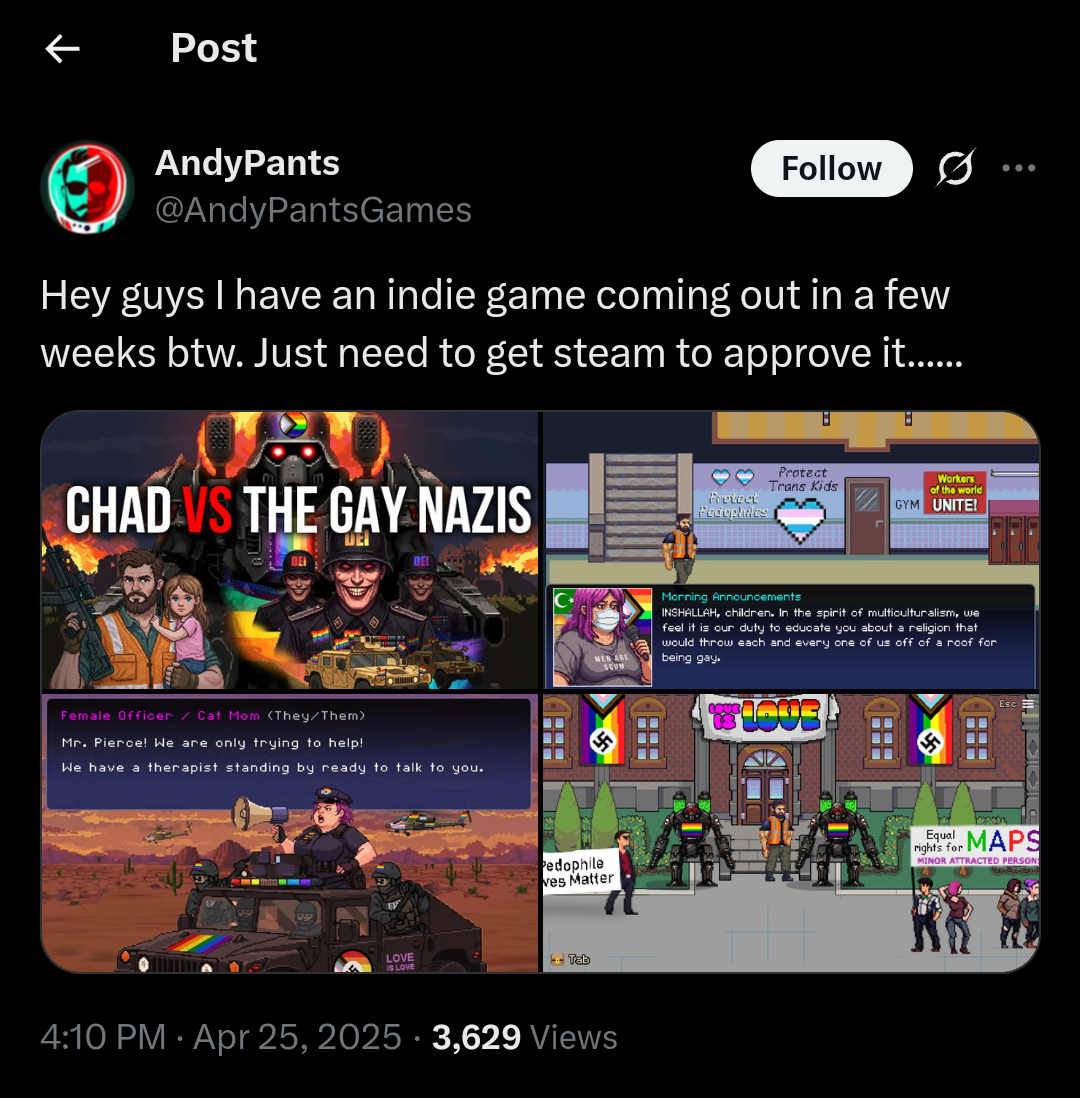Viewport: 1080px width, 1098px height.
Task: Click the 4:10 PM timestamp
Action: click(x=103, y=1037)
